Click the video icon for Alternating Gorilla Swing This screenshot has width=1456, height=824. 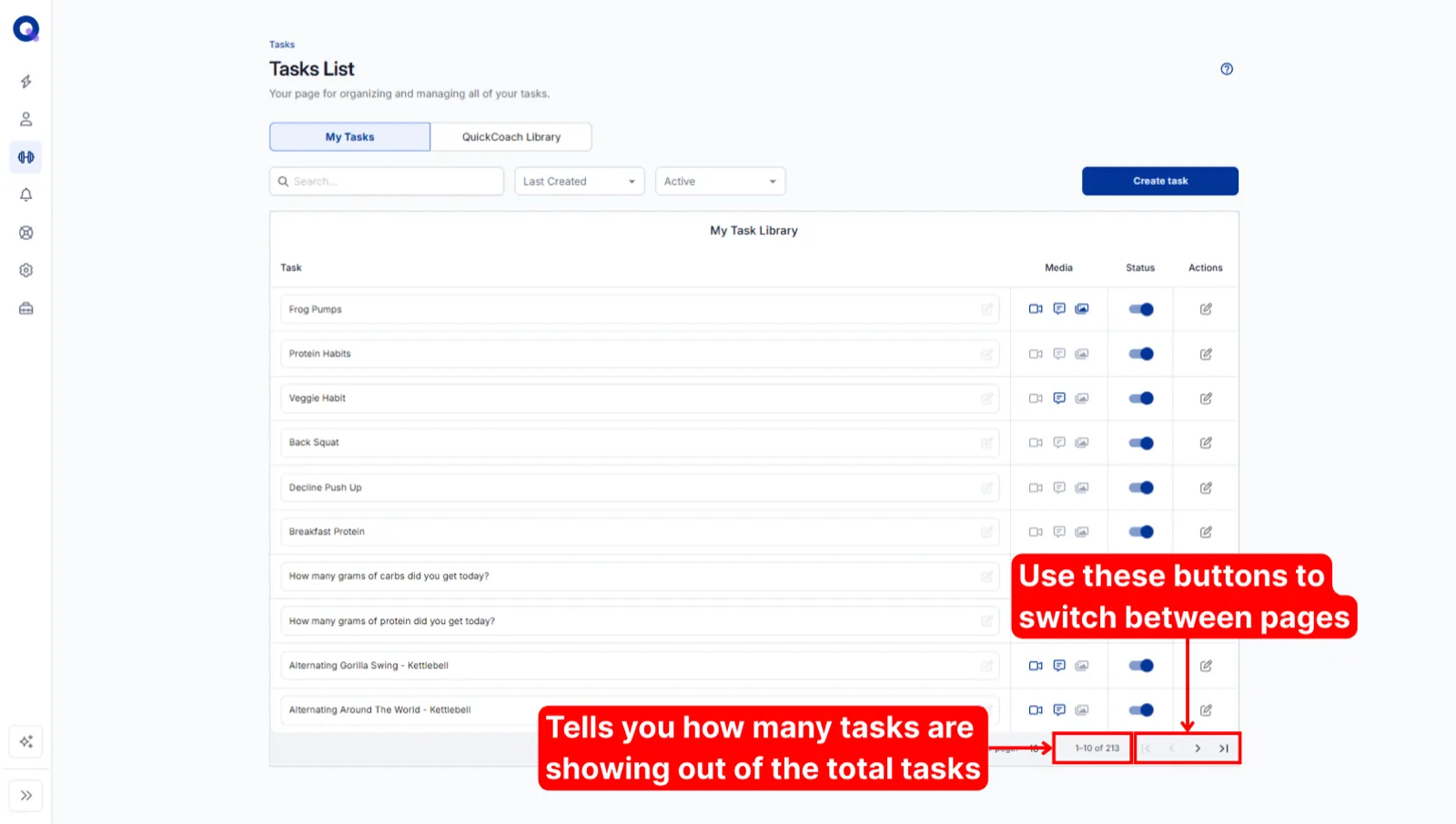[x=1036, y=666]
